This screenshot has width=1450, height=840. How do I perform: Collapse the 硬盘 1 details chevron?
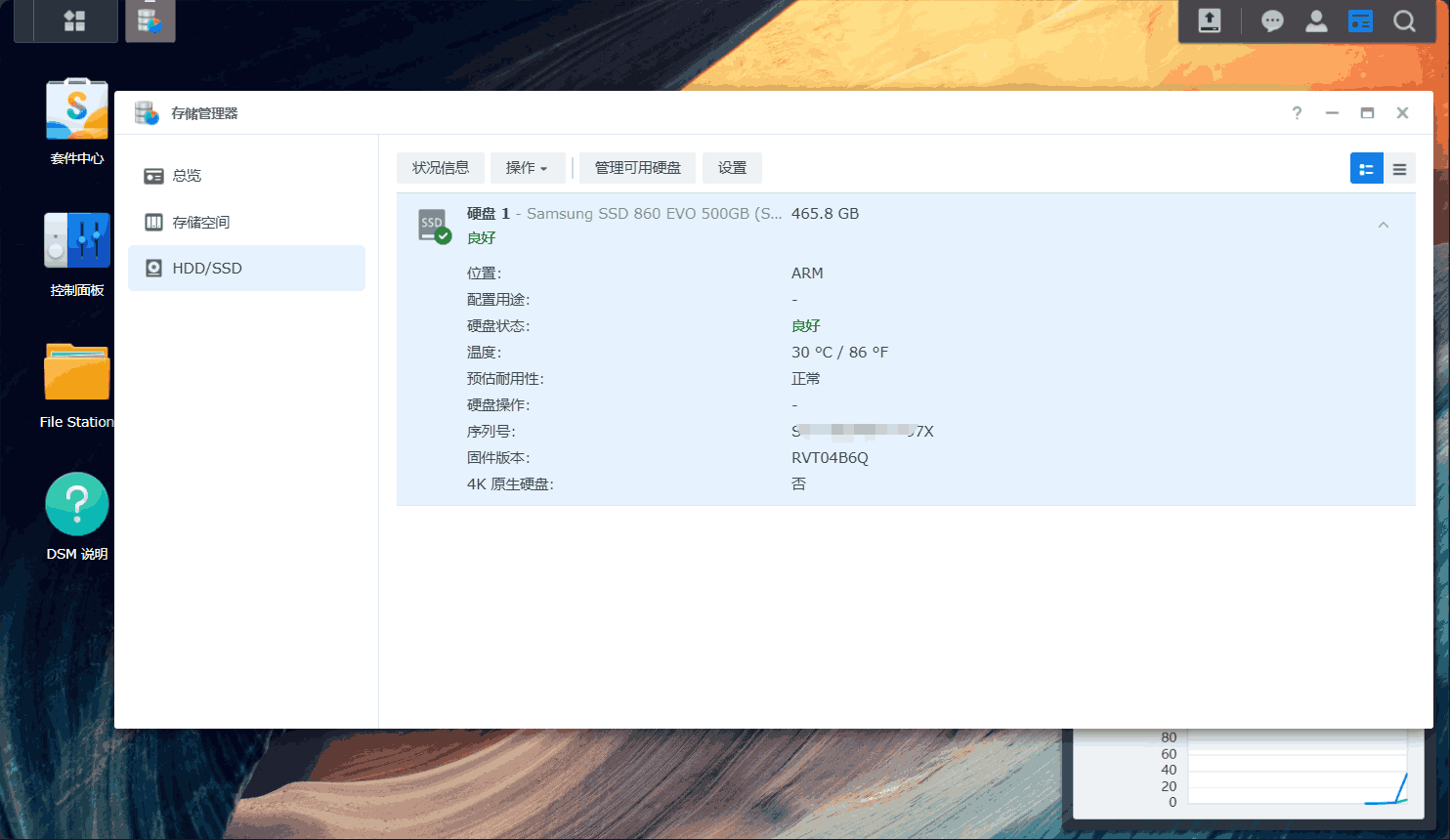[1383, 226]
